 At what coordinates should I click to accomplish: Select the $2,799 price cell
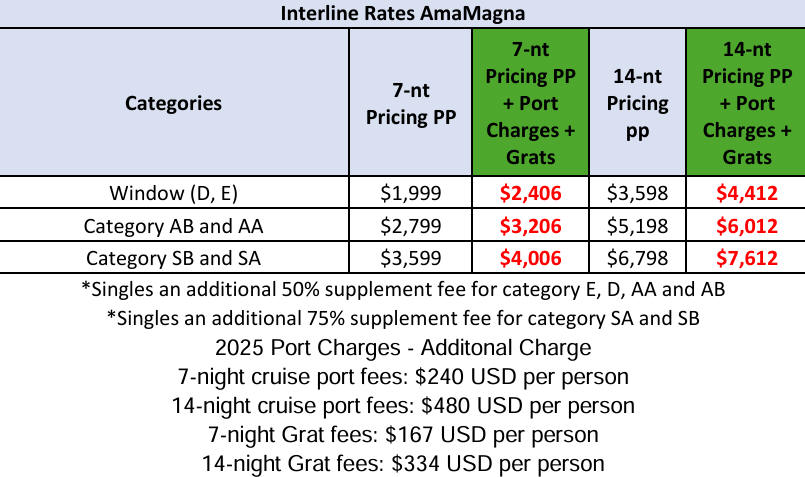click(x=411, y=225)
